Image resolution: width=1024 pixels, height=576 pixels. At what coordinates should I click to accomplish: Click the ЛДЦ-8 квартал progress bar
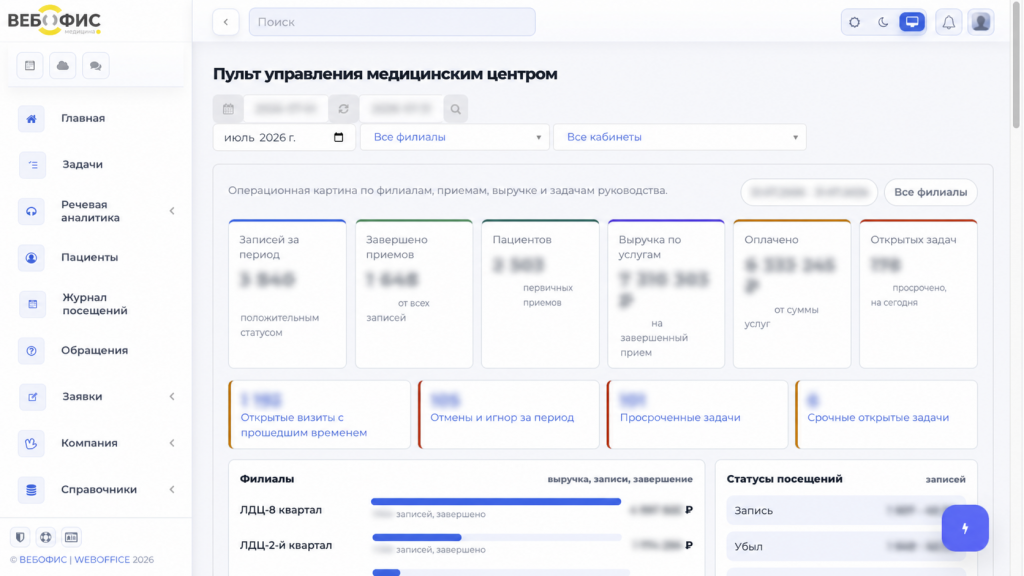click(496, 502)
